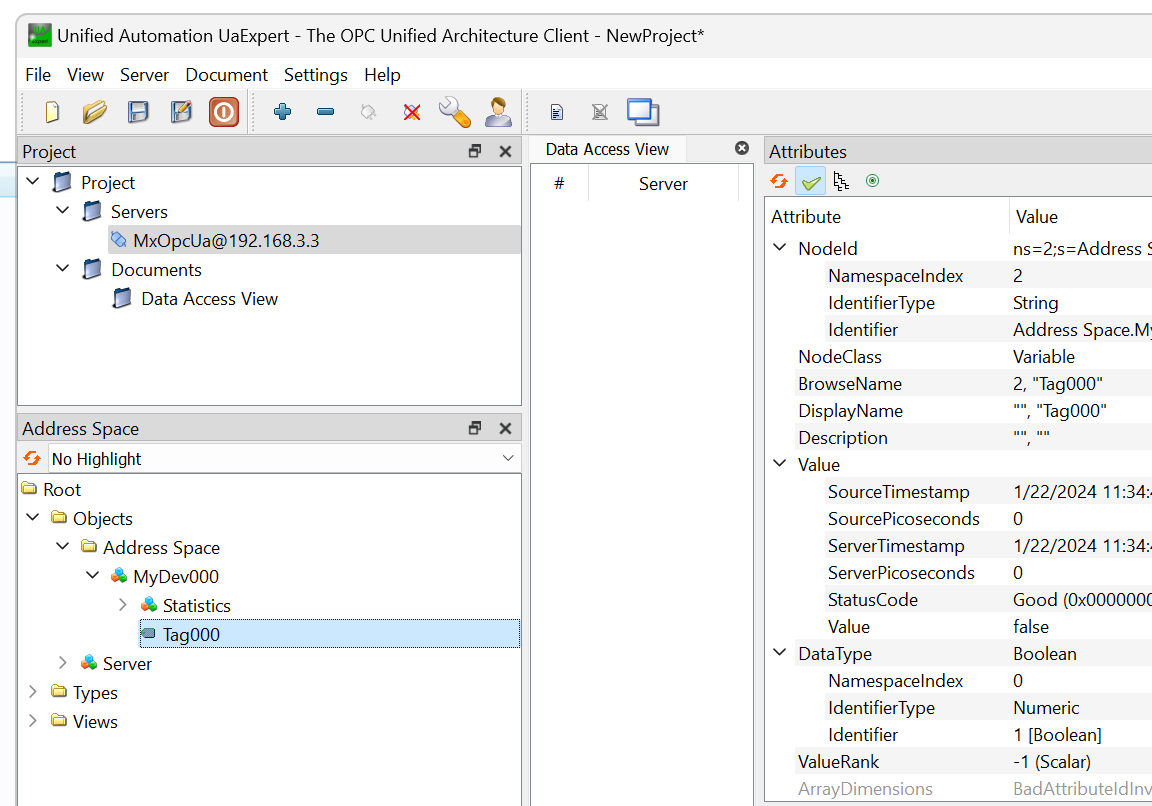Image resolution: width=1152 pixels, height=806 pixels.
Task: Expand the Types folder
Action: click(32, 691)
